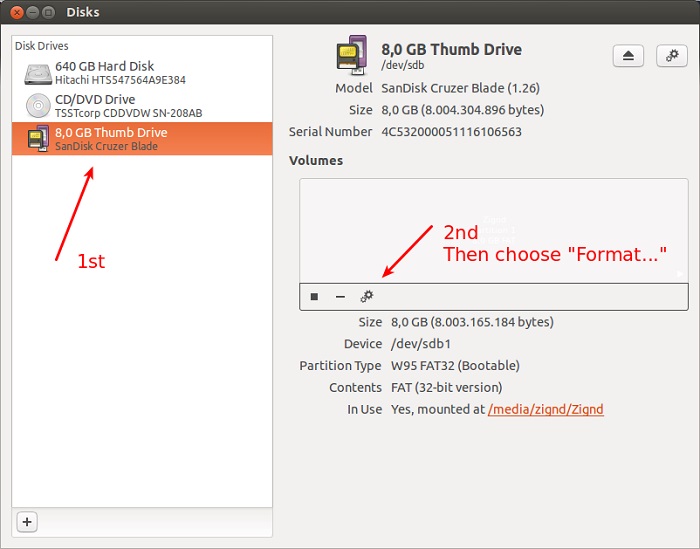The image size is (700, 549).
Task: Delete the partition using the minus button
Action: (x=340, y=296)
